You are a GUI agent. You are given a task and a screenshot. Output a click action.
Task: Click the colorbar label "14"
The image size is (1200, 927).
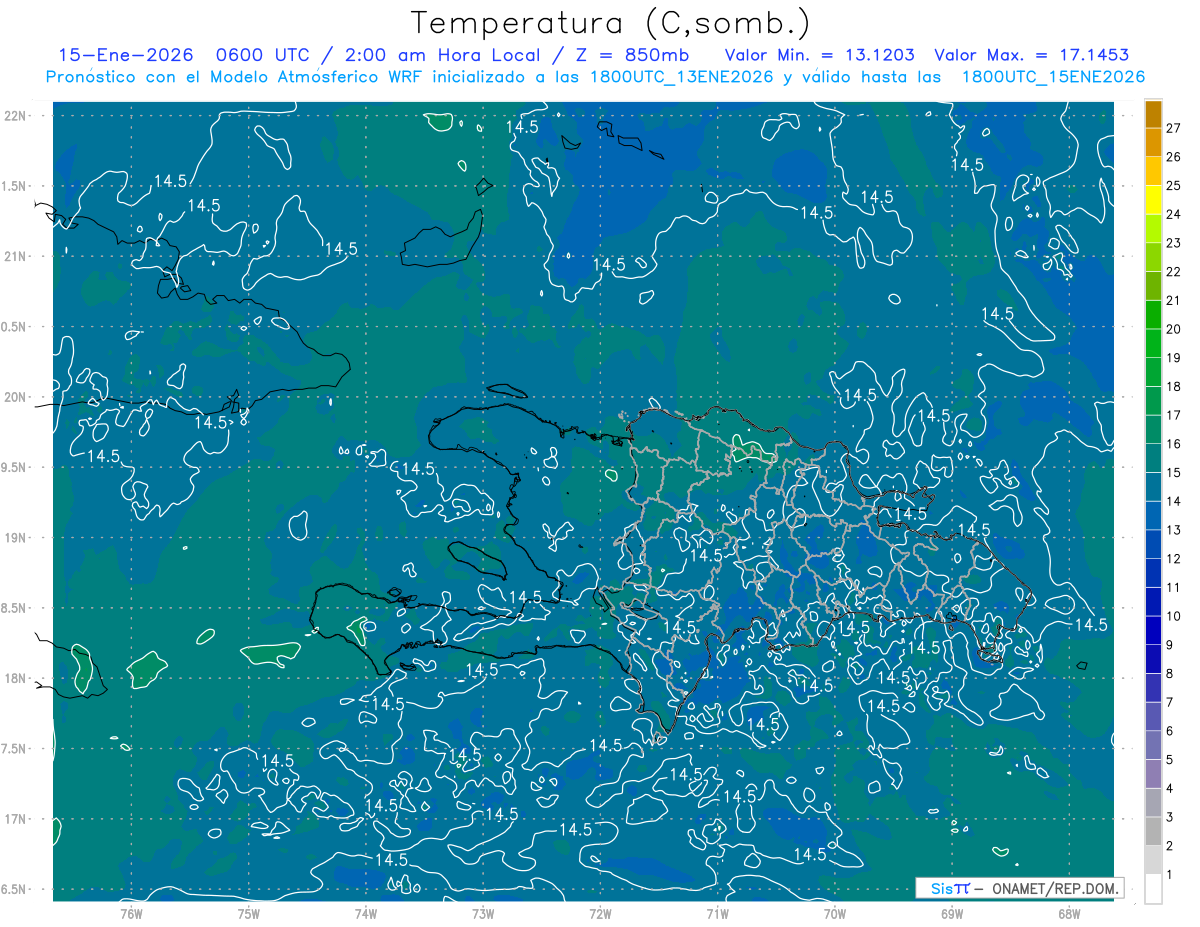(x=1174, y=501)
